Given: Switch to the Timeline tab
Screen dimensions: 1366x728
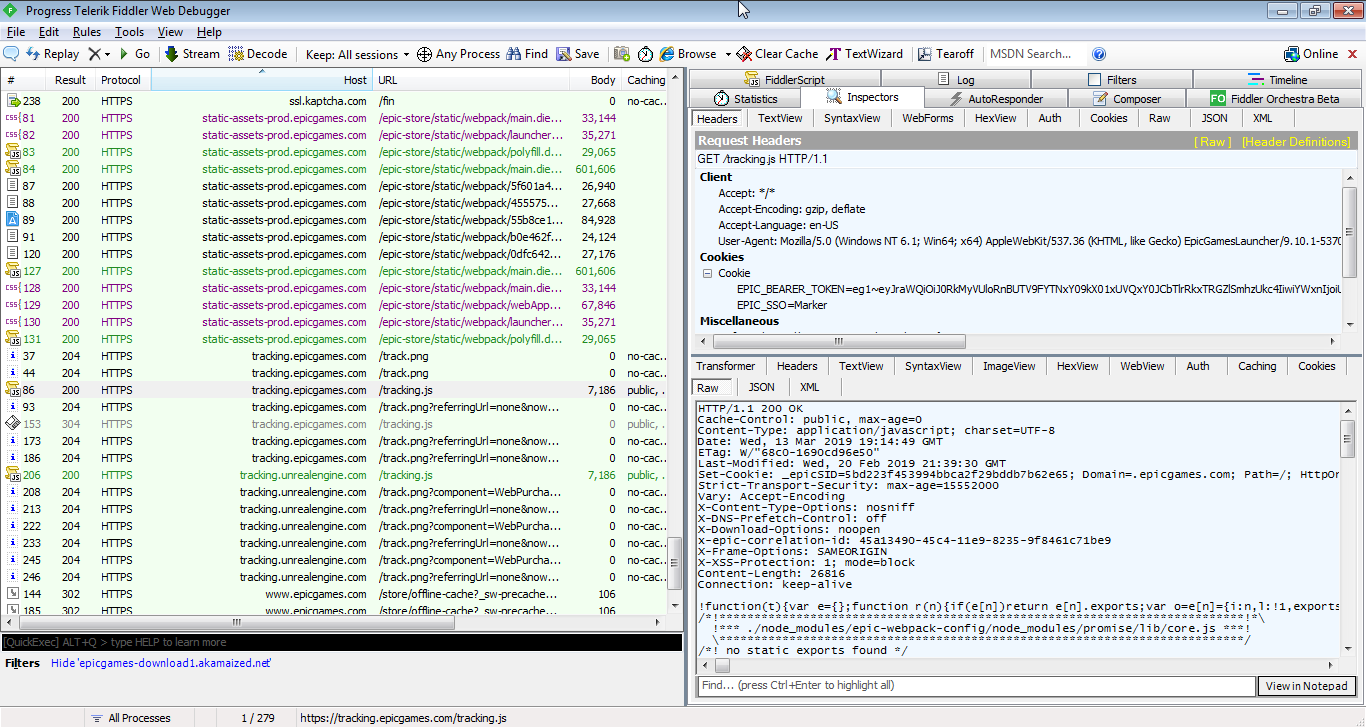Looking at the screenshot, I should [1277, 80].
